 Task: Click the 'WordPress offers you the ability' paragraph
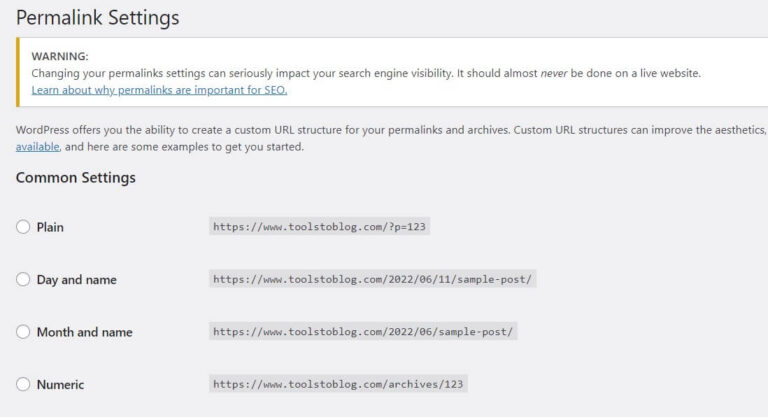click(392, 138)
